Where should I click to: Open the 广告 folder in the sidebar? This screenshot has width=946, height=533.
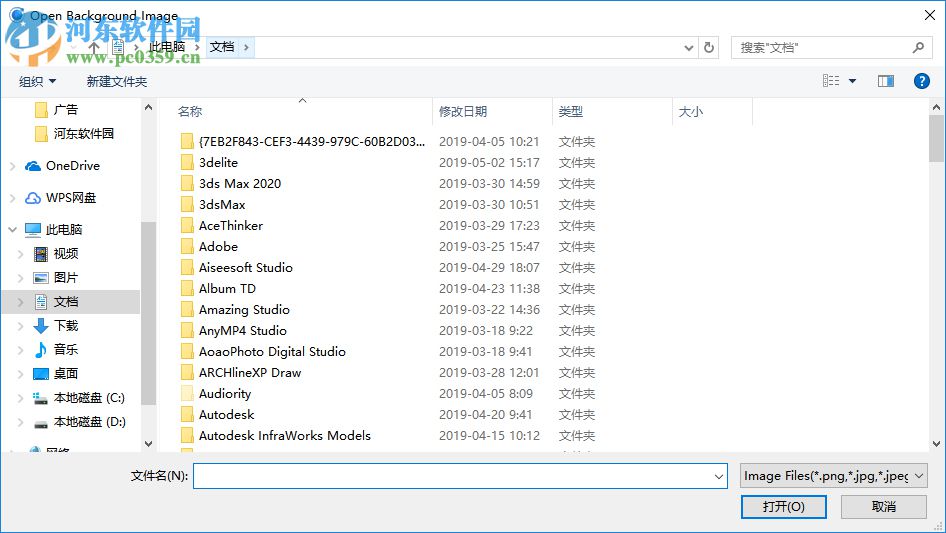57,110
